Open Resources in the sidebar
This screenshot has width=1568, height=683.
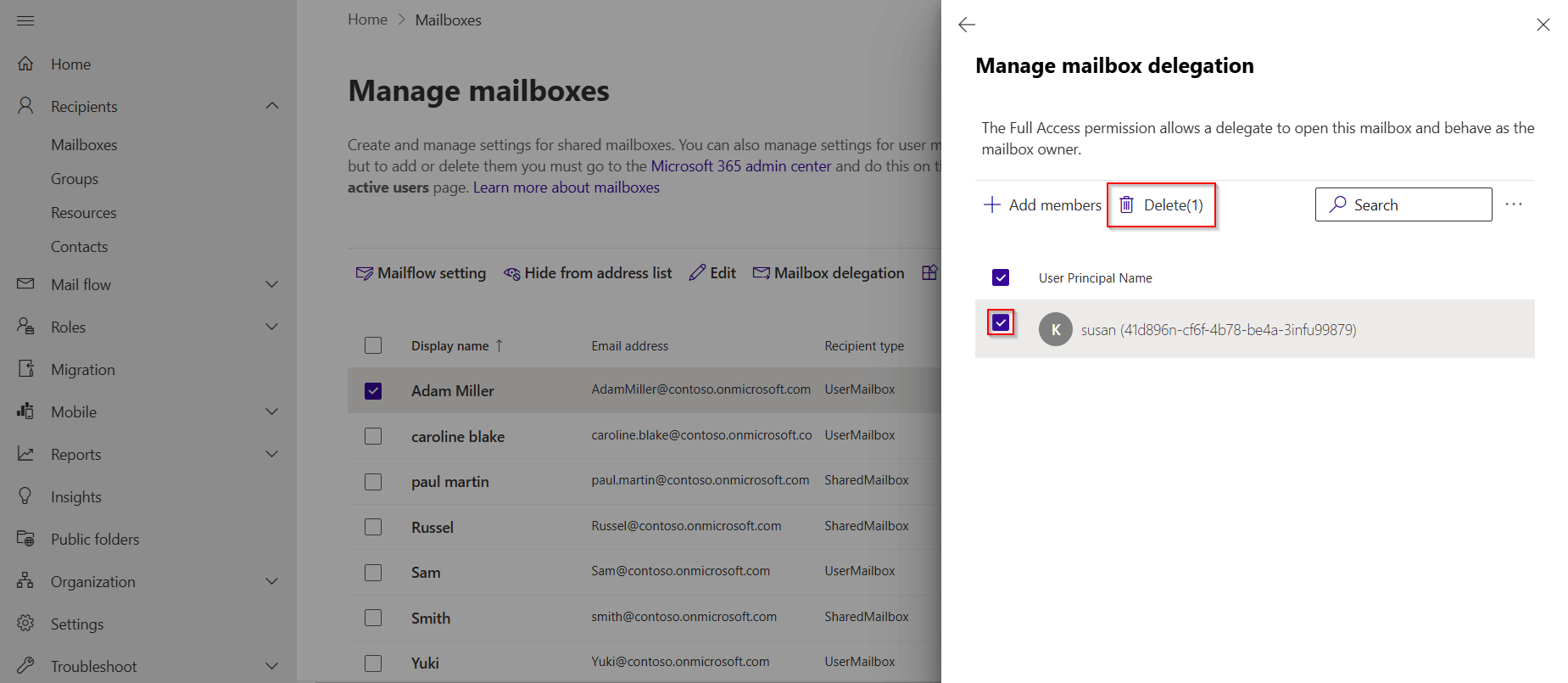click(84, 213)
